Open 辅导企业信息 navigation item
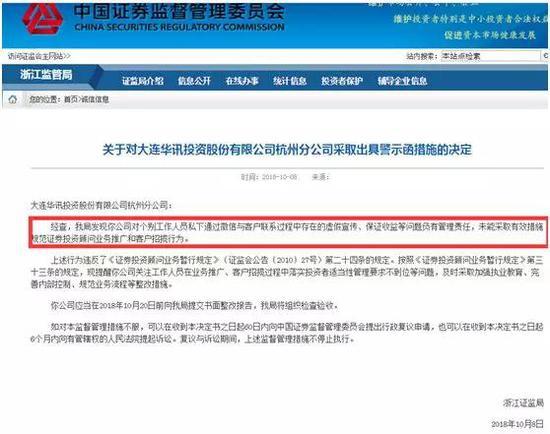 [x=402, y=81]
